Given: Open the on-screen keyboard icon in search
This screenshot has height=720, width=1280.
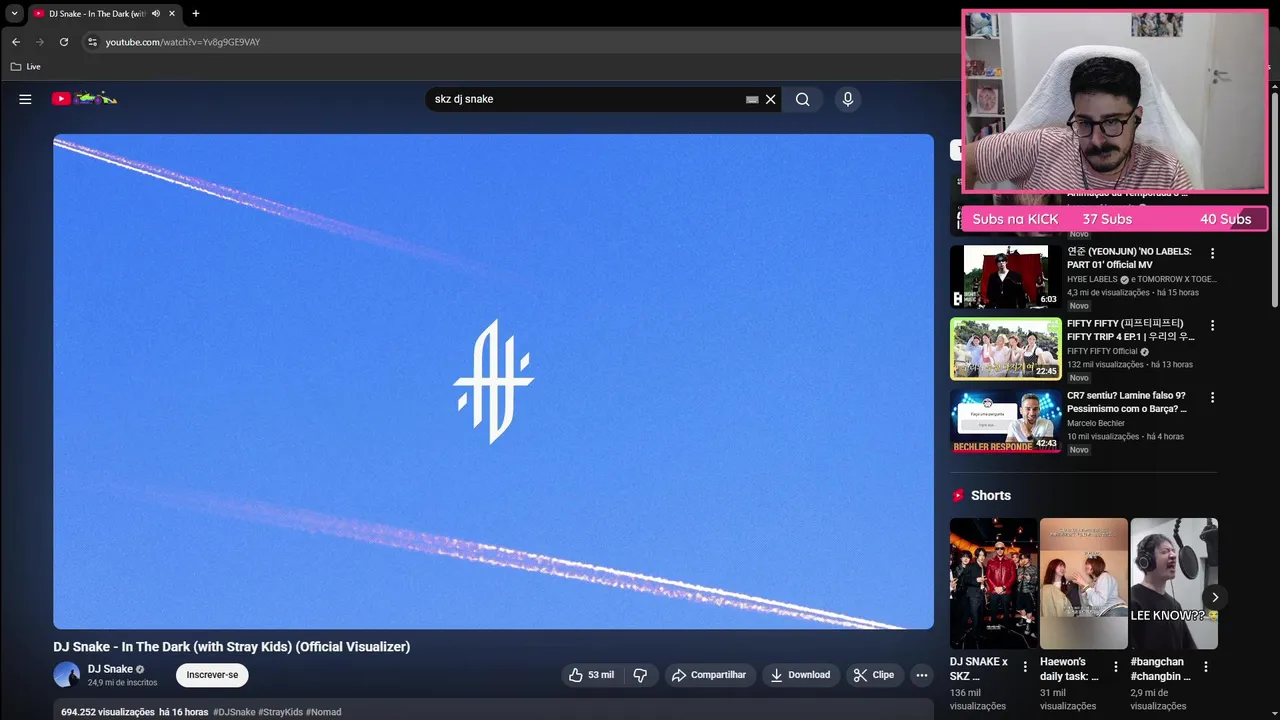Looking at the screenshot, I should pos(752,99).
